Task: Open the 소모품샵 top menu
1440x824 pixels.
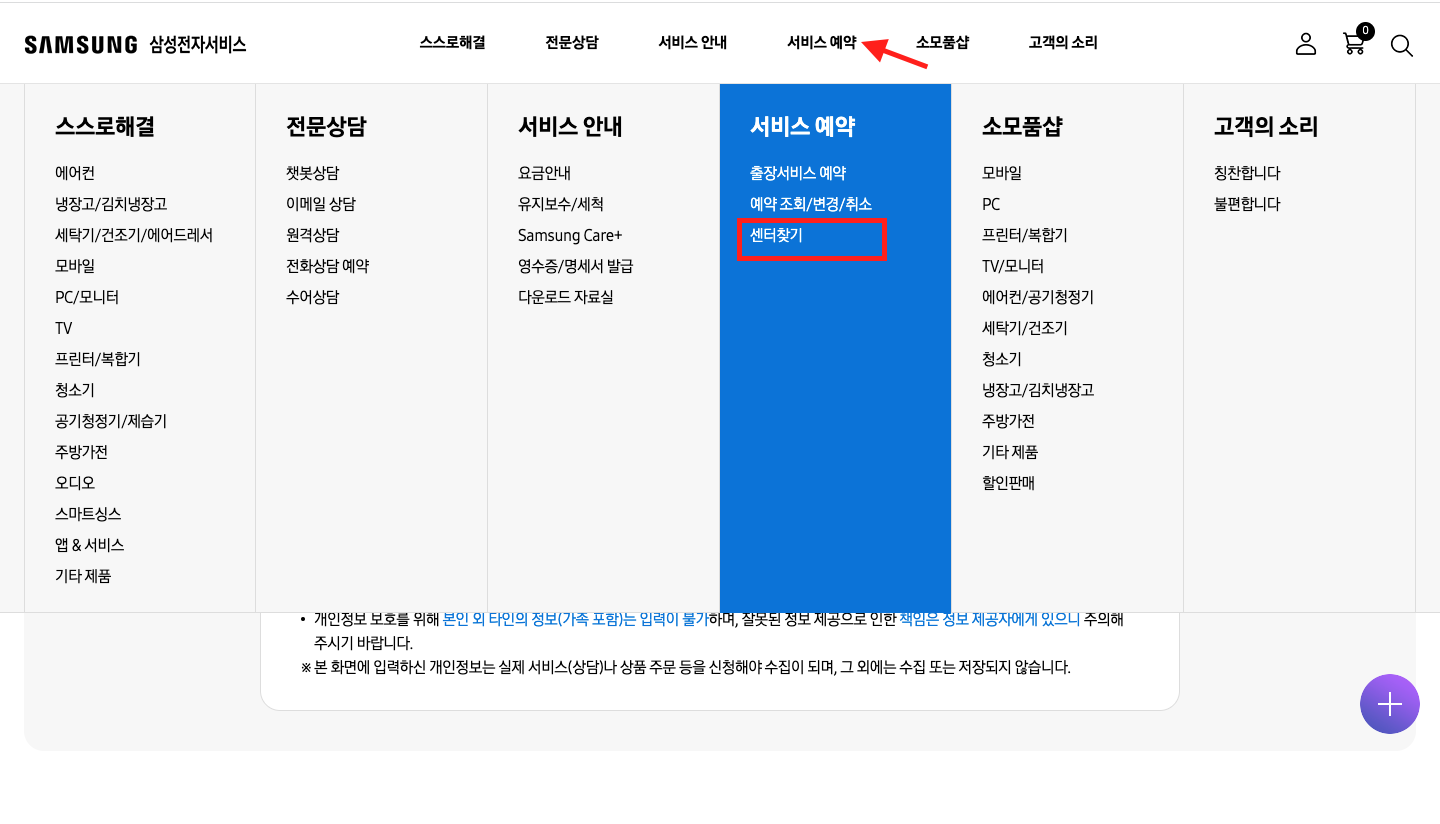Action: click(x=941, y=42)
